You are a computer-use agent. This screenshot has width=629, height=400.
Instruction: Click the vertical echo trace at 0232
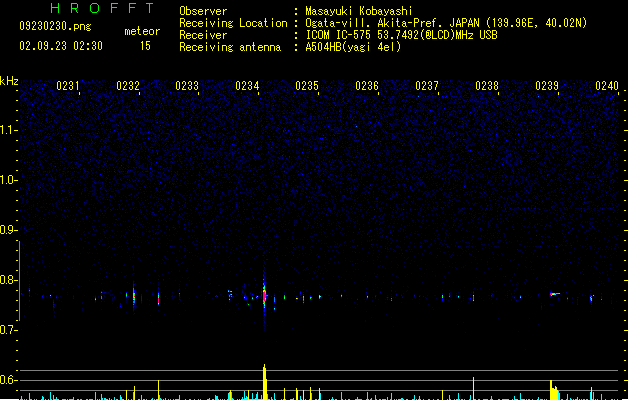pos(134,296)
